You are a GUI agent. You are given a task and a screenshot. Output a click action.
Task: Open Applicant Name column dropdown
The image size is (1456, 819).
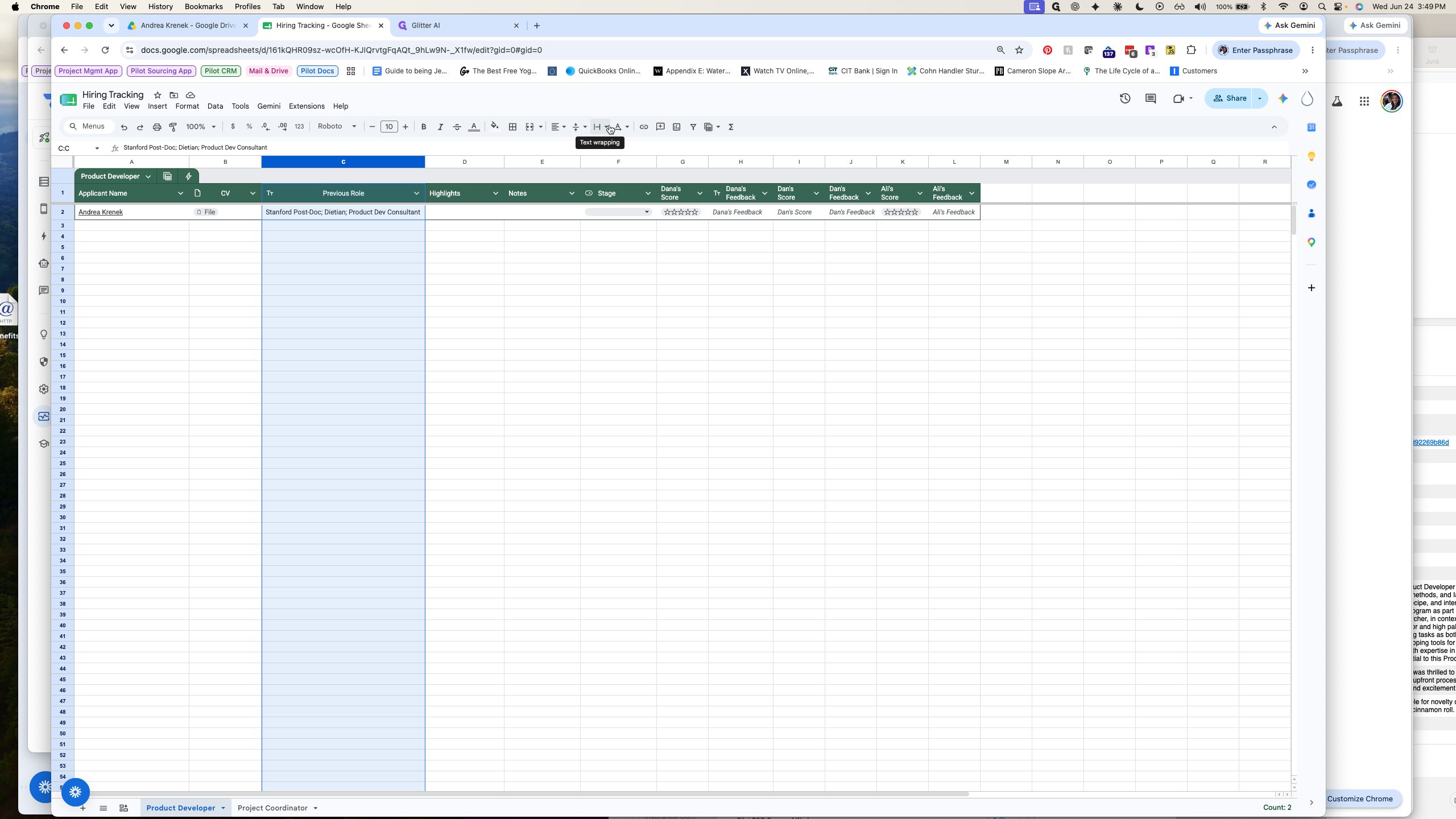click(x=180, y=193)
